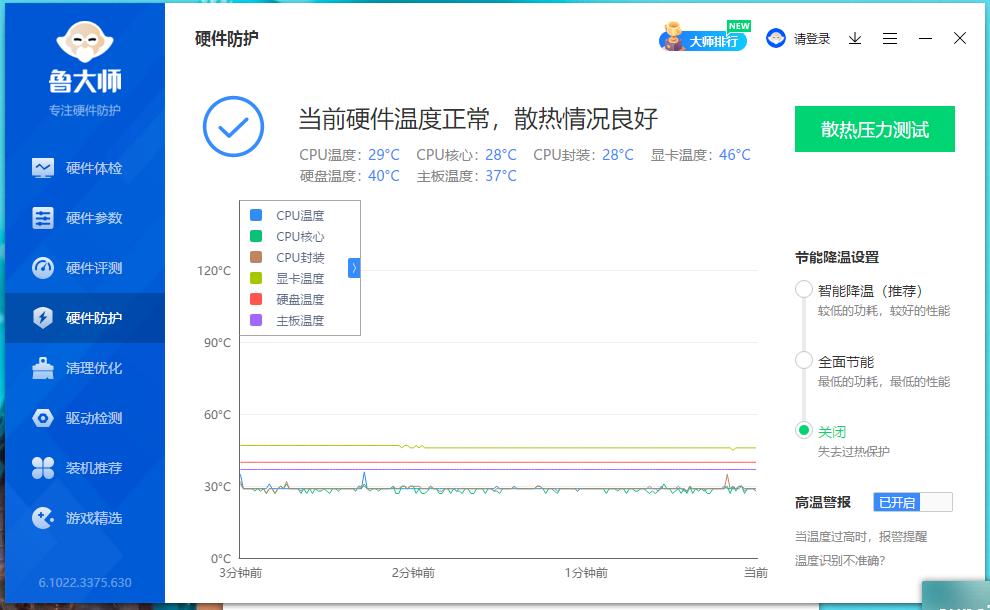
Task: Start the 散热压力测试 stress test
Action: click(x=874, y=129)
